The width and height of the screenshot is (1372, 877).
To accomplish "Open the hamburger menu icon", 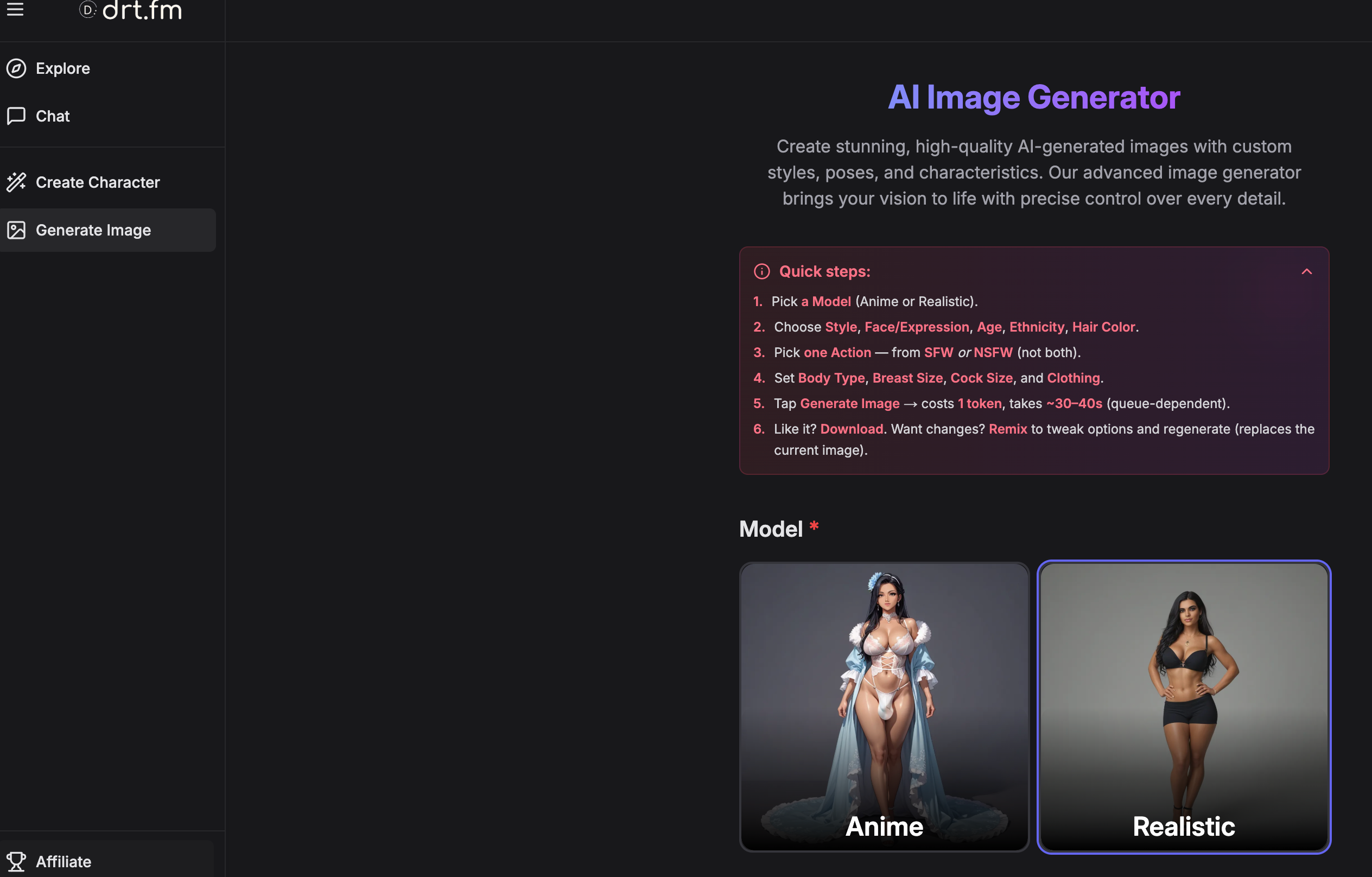I will [15, 9].
